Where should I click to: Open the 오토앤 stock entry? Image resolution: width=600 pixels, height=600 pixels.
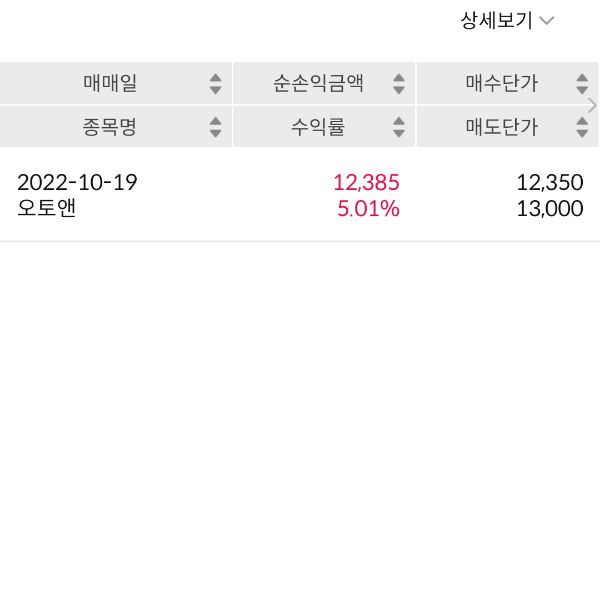click(x=47, y=209)
